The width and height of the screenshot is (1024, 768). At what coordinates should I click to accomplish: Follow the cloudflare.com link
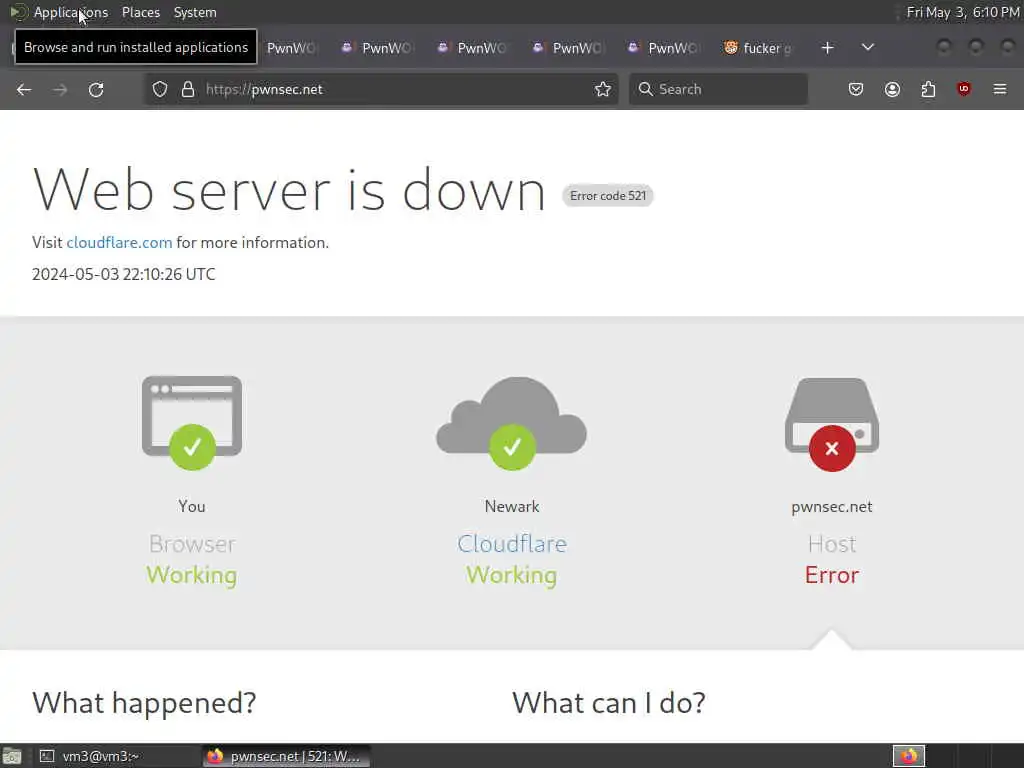120,242
